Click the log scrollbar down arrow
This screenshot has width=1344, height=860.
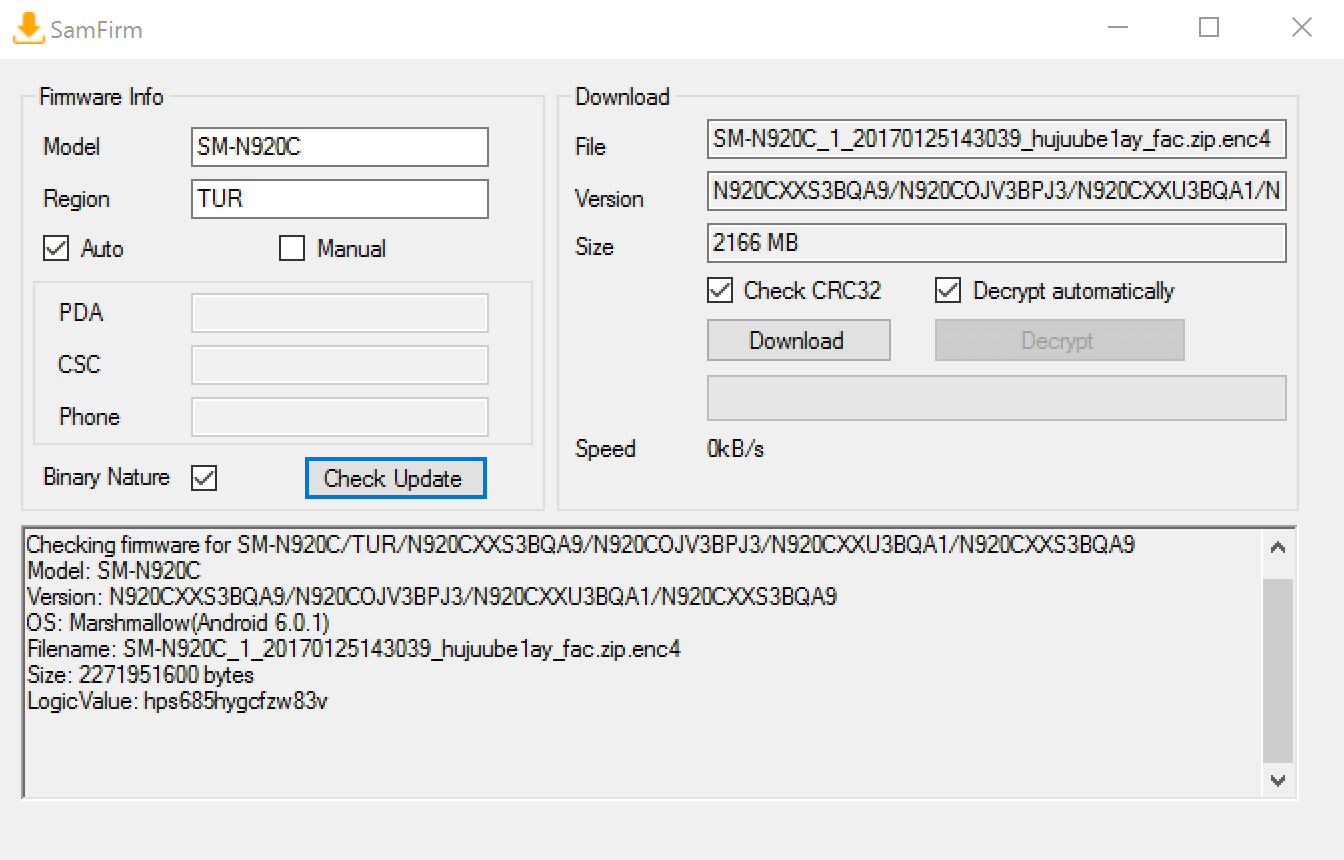coord(1278,780)
